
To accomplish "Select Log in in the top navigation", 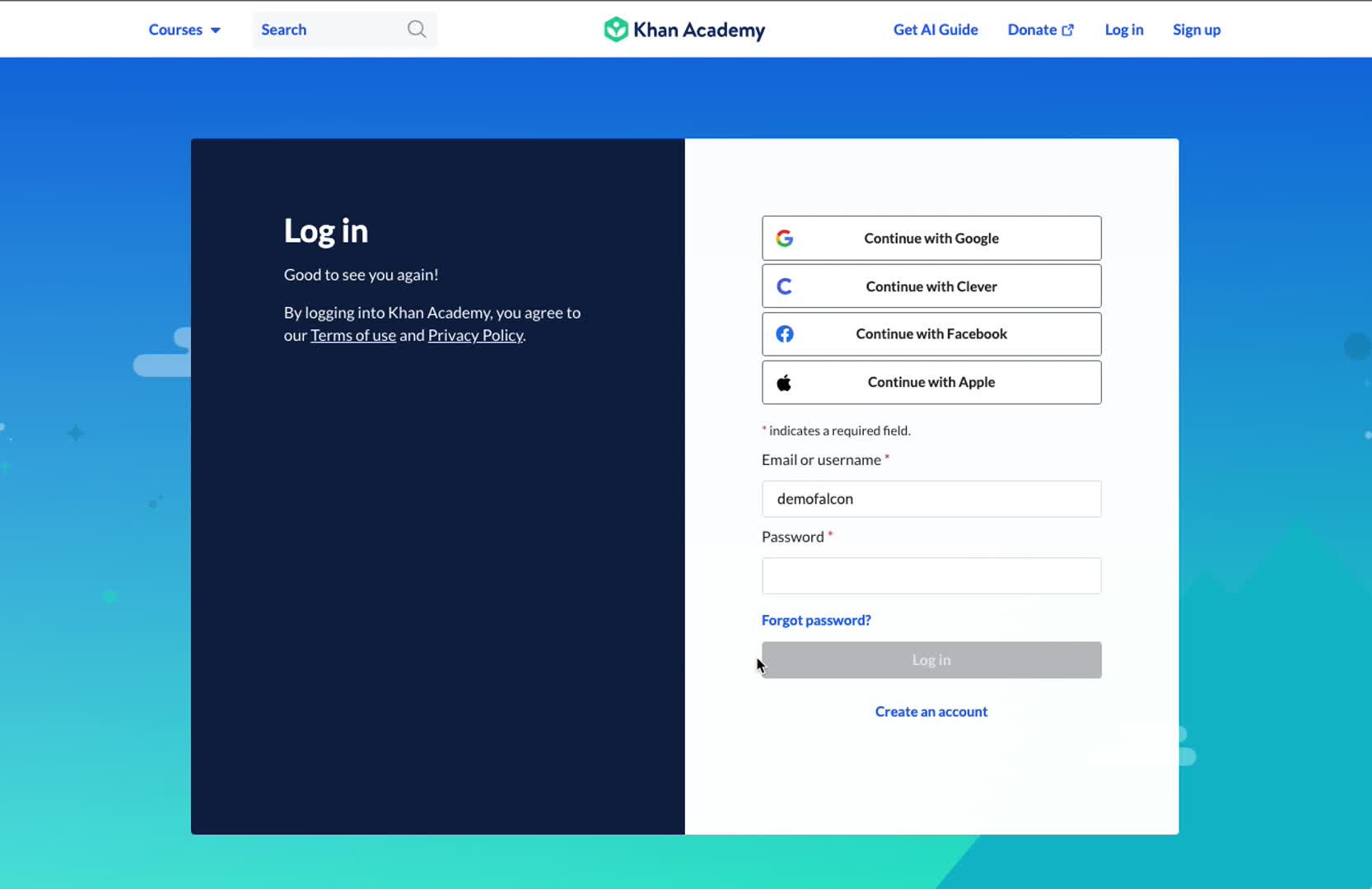I will click(x=1124, y=30).
